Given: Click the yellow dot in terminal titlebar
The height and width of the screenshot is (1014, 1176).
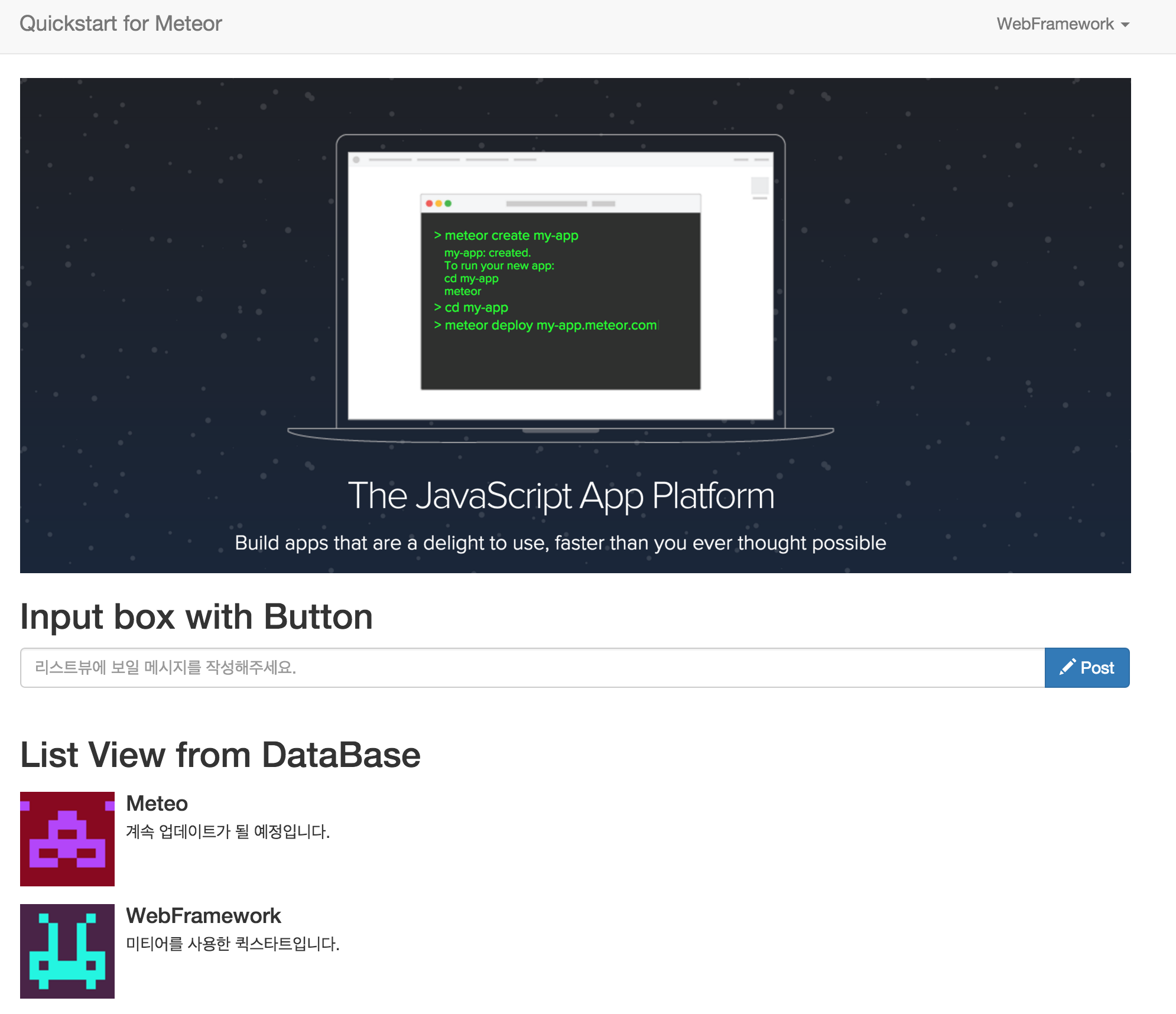Looking at the screenshot, I should tap(438, 203).
